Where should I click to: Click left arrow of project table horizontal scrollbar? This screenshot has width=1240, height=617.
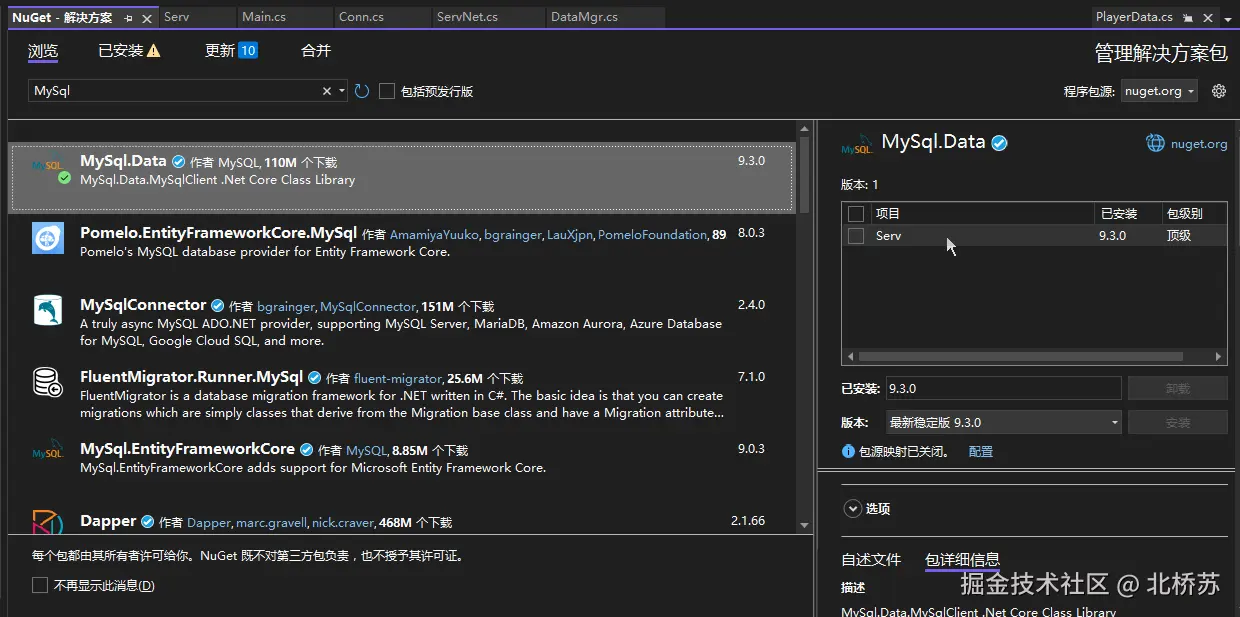click(x=851, y=356)
